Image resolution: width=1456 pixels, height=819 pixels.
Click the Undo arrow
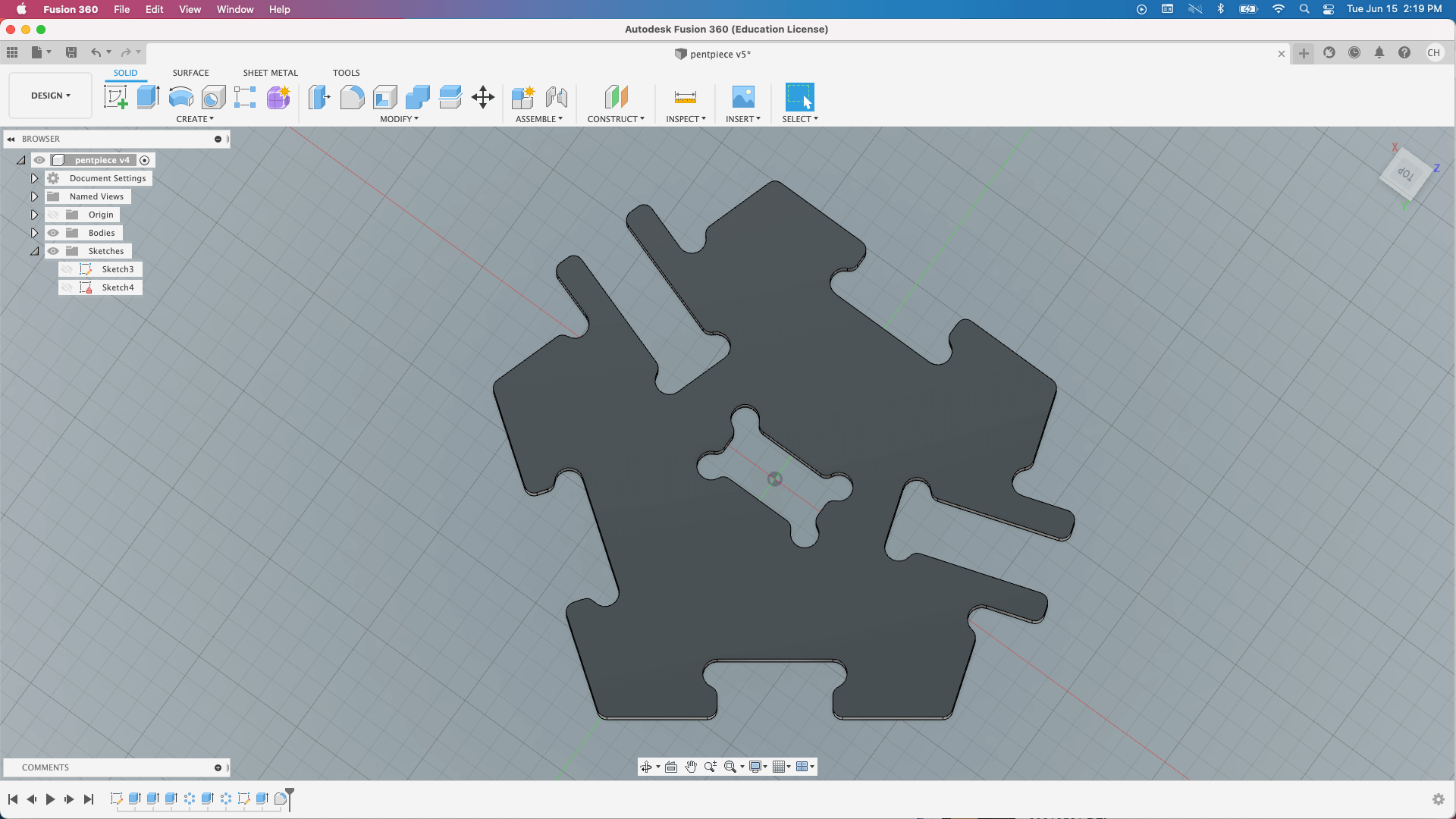[96, 52]
